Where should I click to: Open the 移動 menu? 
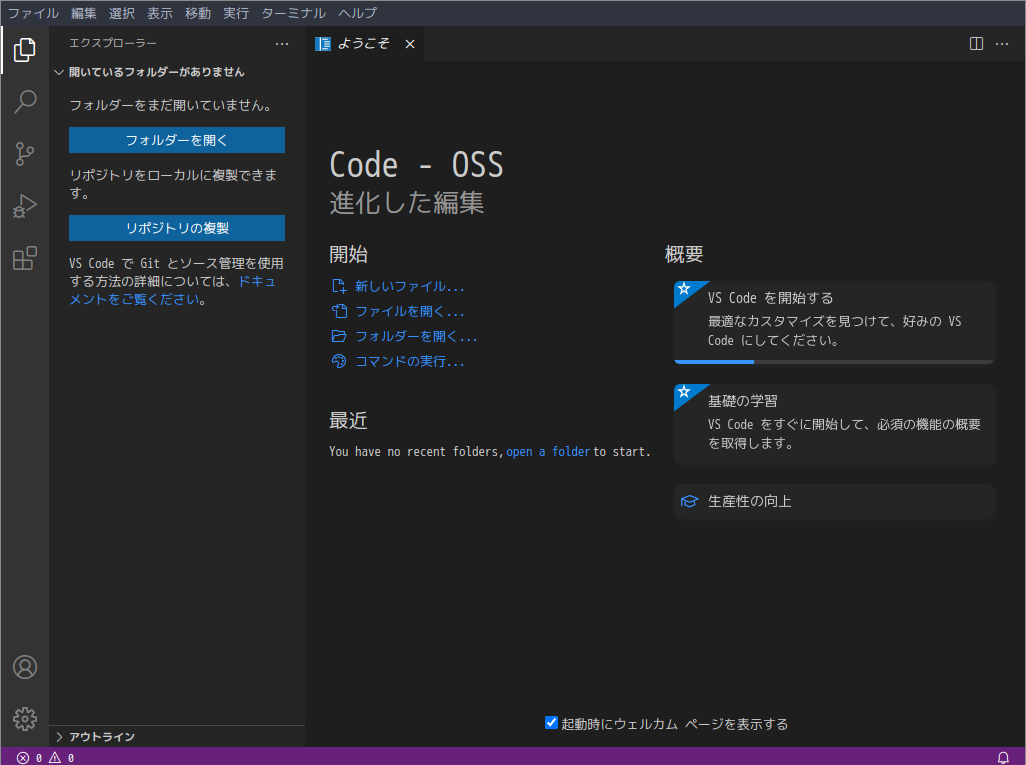point(198,13)
